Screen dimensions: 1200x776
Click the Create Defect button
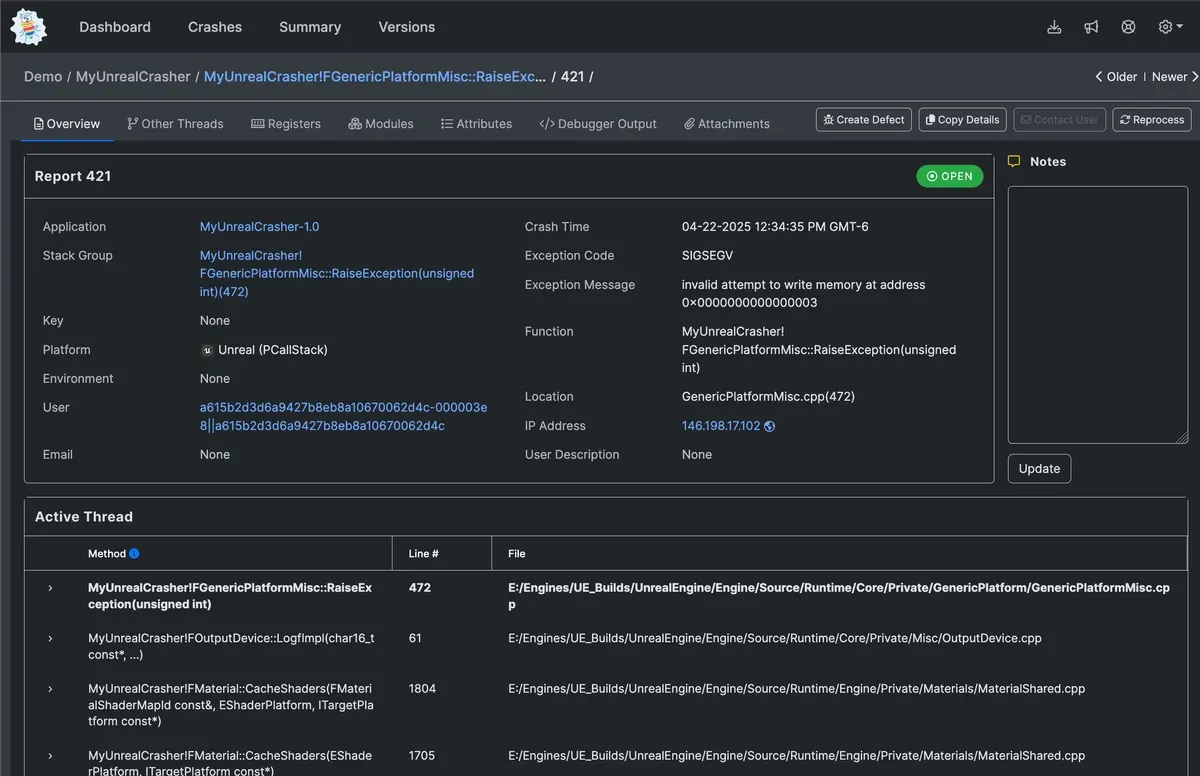point(863,120)
